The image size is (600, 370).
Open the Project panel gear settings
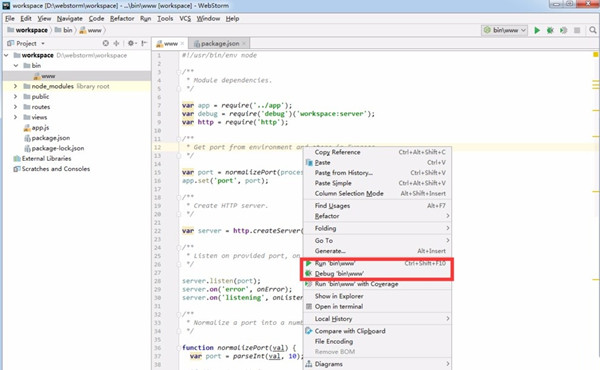[x=132, y=43]
